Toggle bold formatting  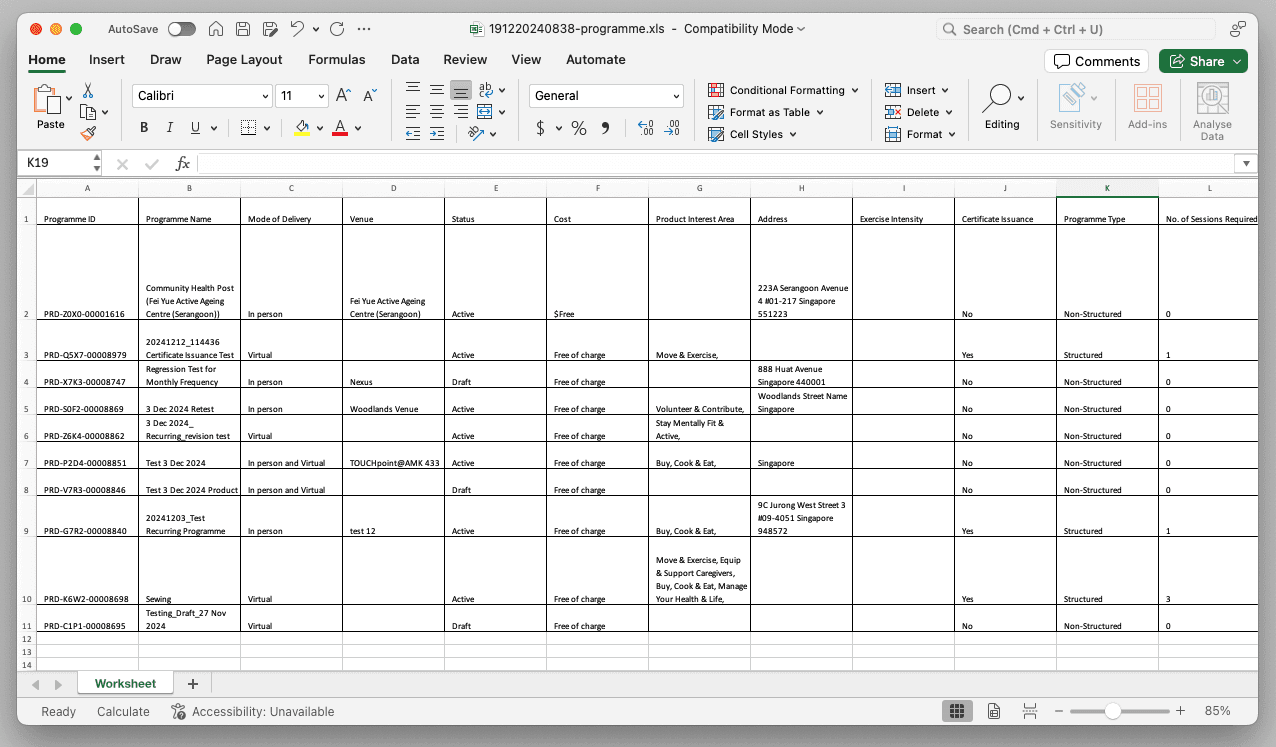[x=144, y=128]
